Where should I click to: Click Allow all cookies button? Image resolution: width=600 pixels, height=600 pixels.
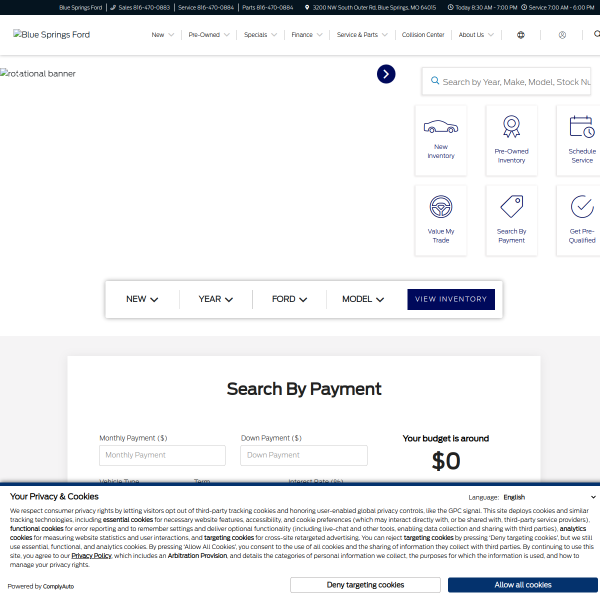click(523, 585)
